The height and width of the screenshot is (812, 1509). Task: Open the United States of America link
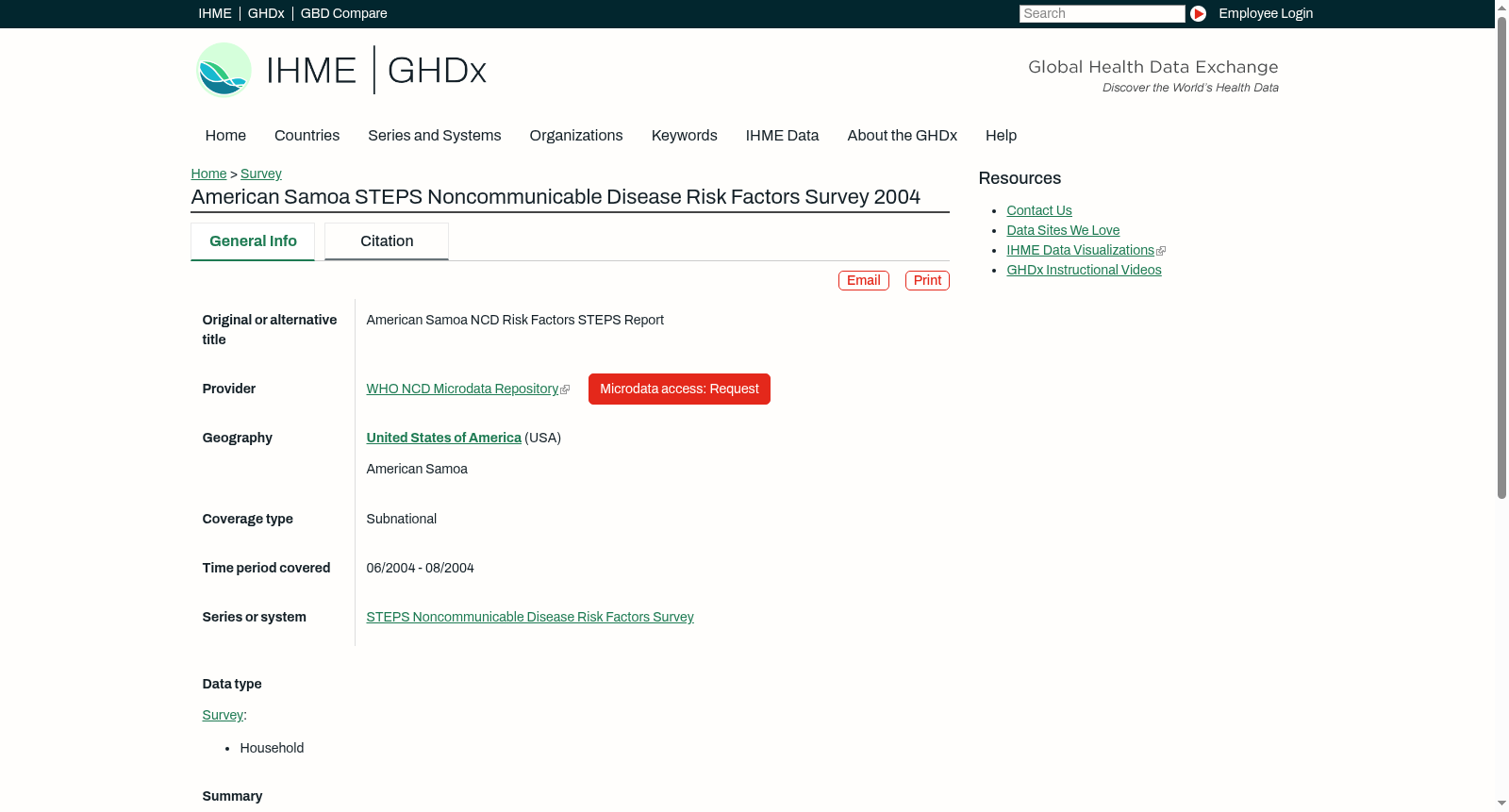pos(444,439)
